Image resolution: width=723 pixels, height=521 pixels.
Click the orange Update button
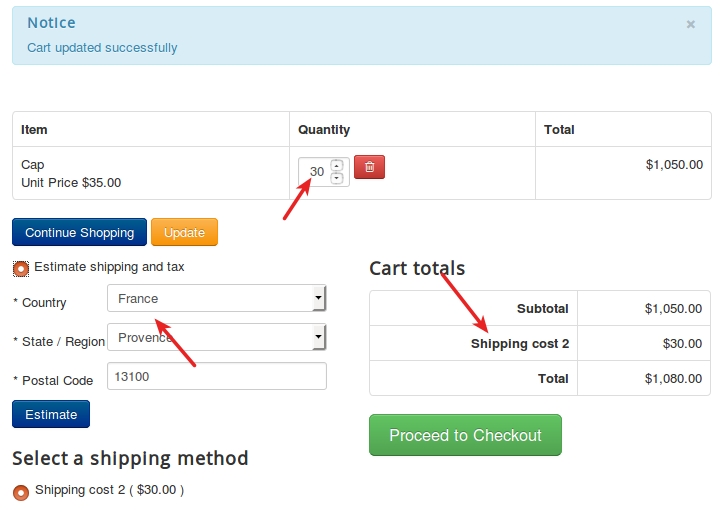click(184, 232)
